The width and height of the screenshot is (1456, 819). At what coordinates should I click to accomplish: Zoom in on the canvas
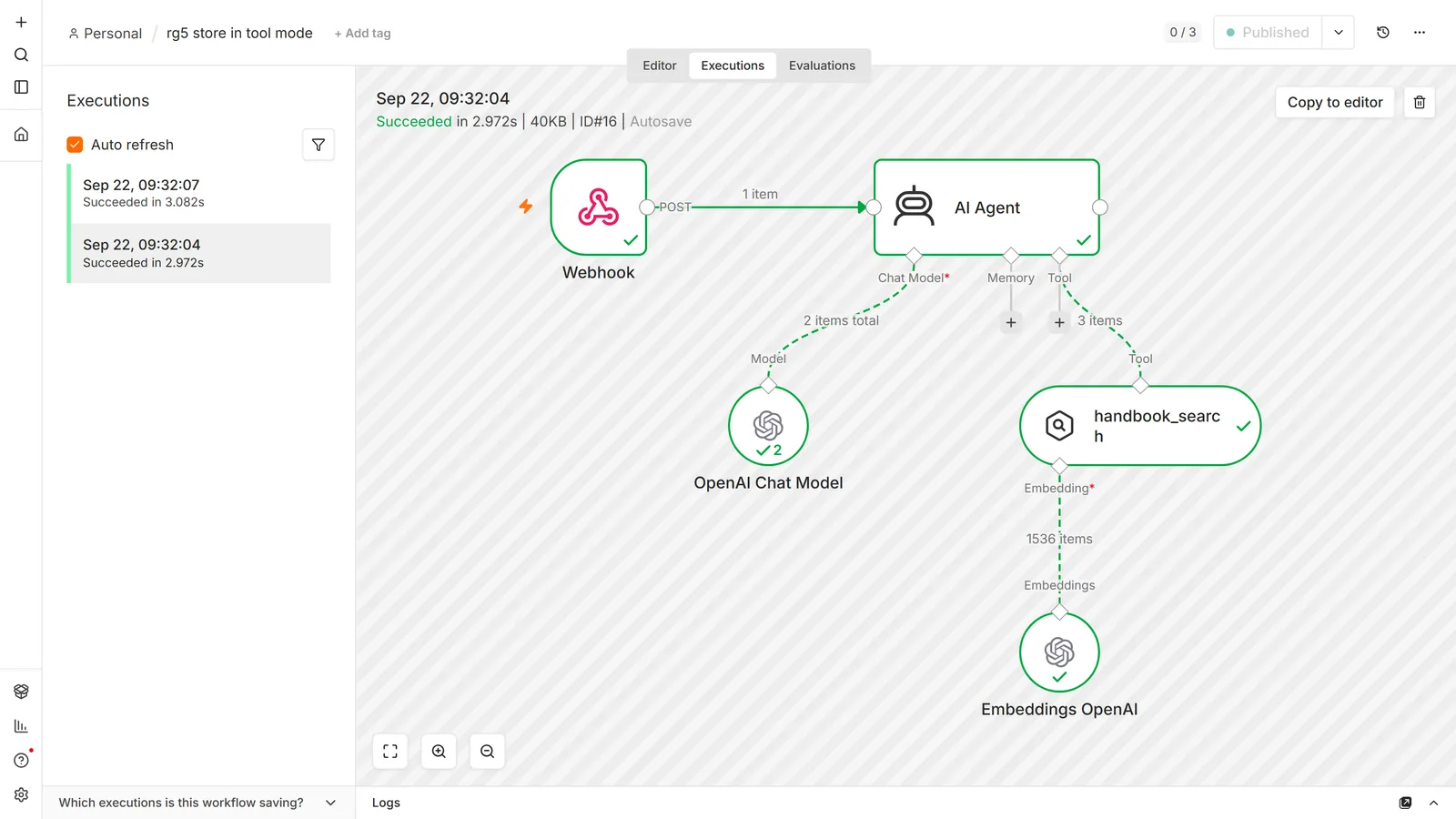[x=439, y=752]
